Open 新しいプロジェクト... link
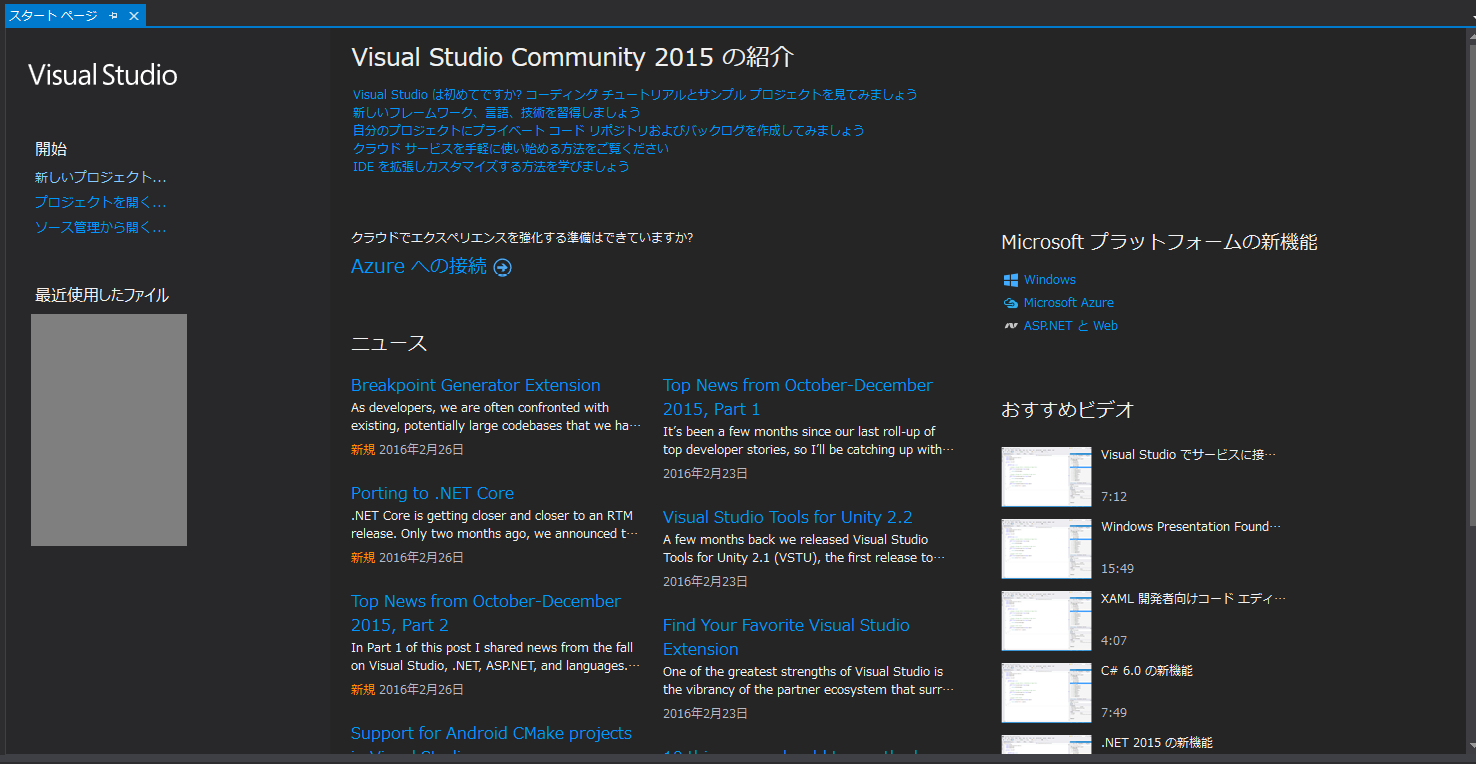The height and width of the screenshot is (764, 1476). pos(100,177)
